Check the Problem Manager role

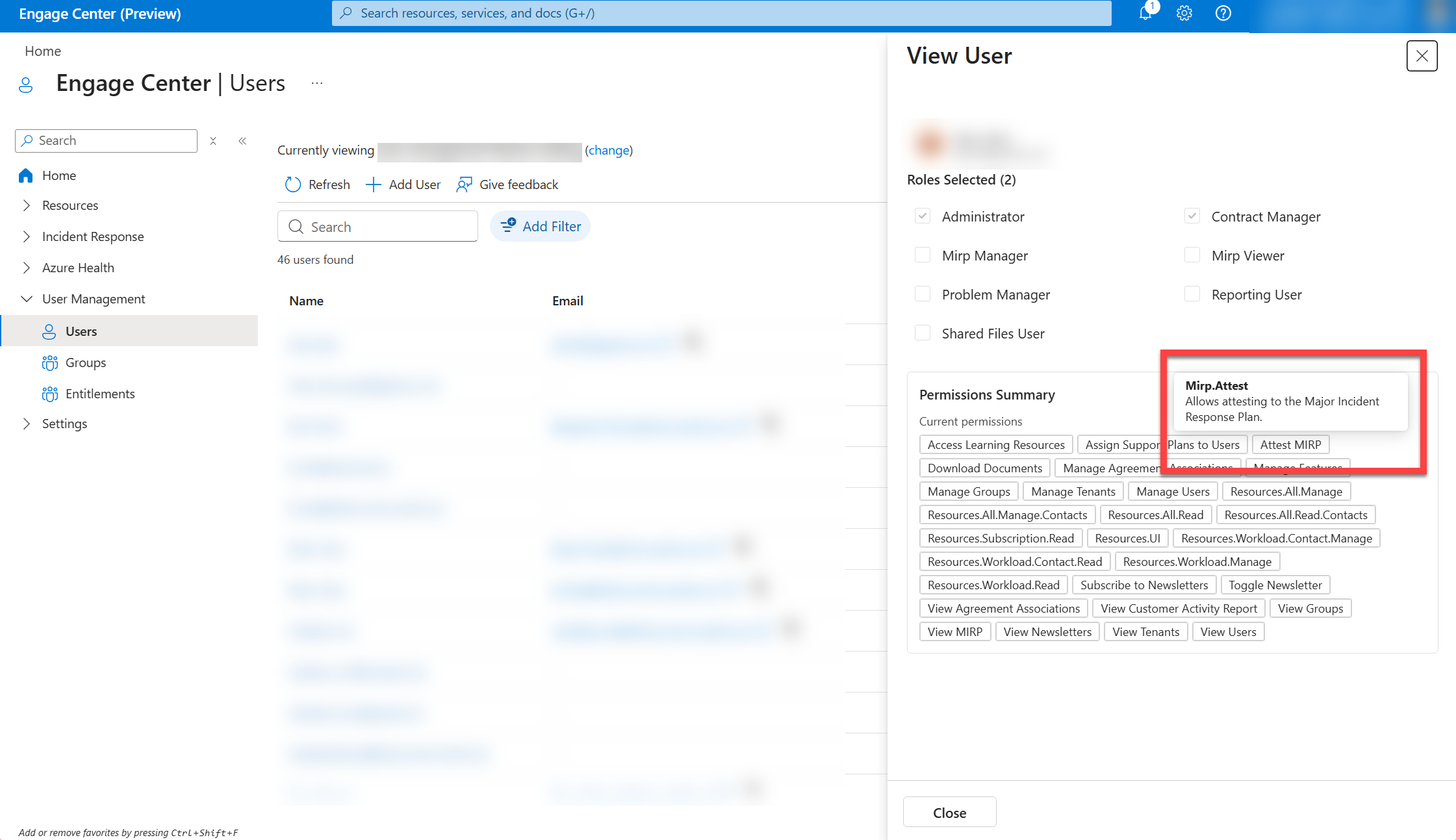point(923,294)
